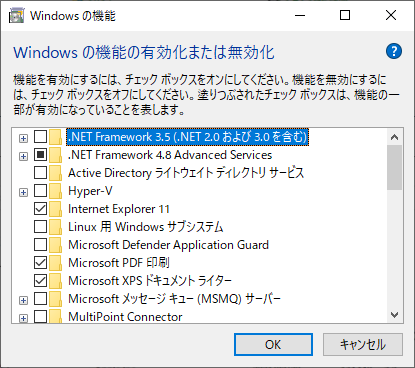This screenshot has height=368, width=415.
Task: Click the Windows Features title bar icon
Action: [x=16, y=16]
